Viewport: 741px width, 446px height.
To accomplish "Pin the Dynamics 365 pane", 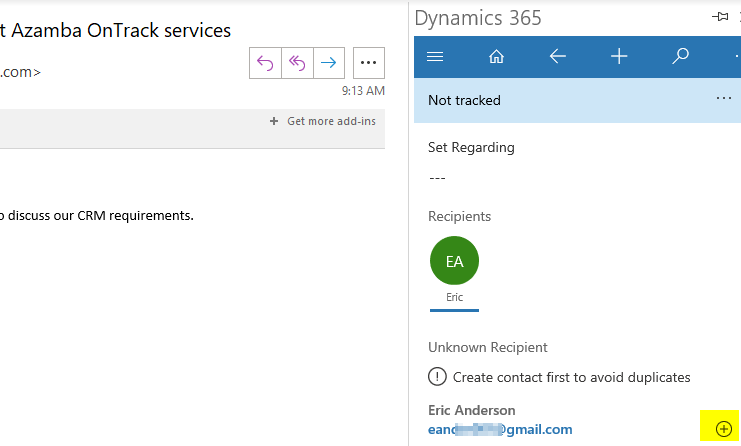I will tap(720, 17).
